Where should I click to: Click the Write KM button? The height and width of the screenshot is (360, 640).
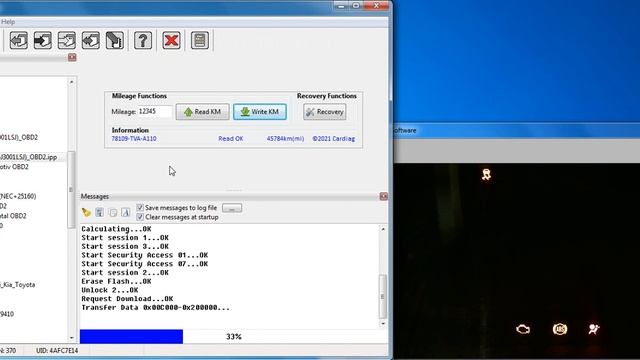(x=260, y=112)
